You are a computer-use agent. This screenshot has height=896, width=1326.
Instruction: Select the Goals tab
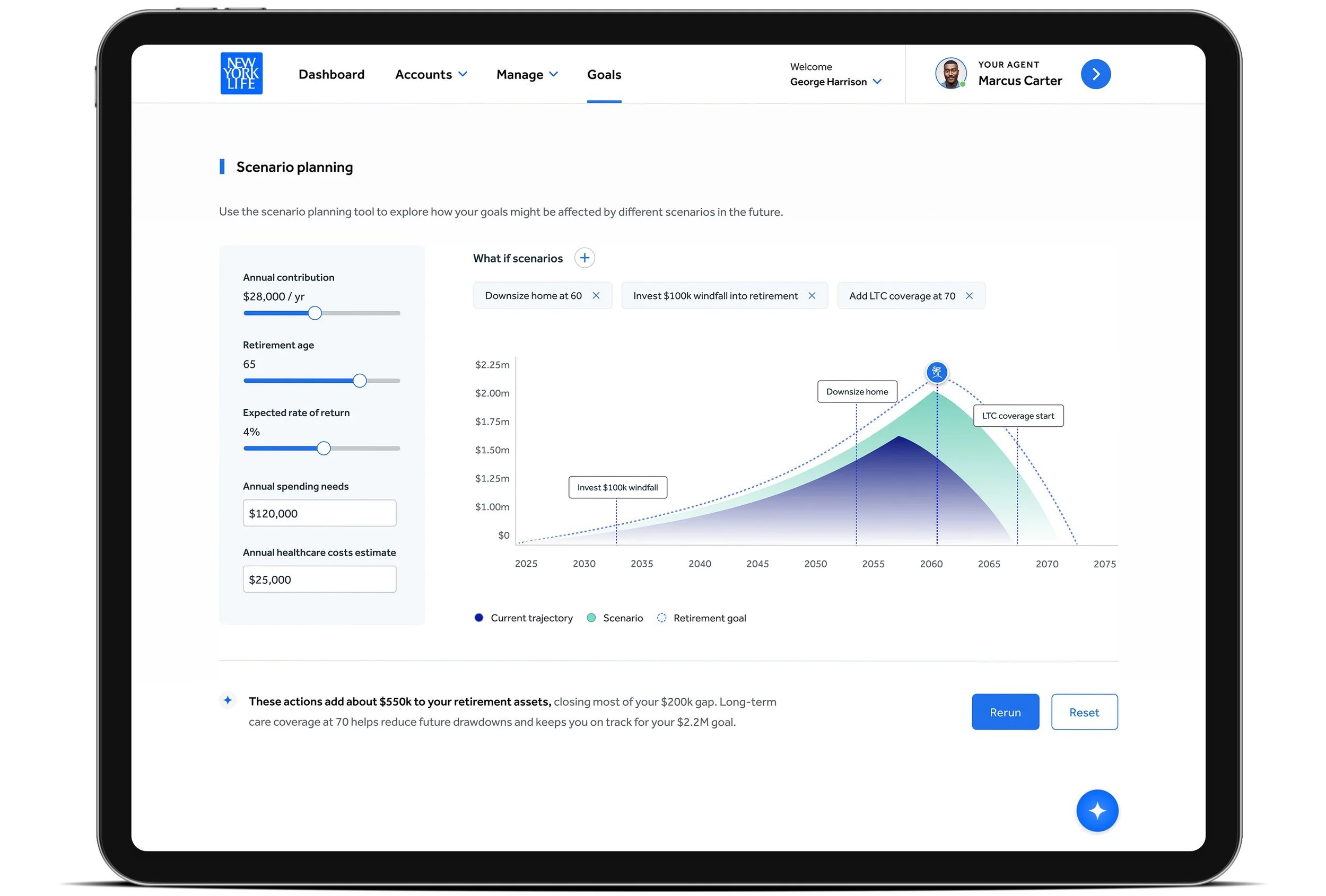604,74
